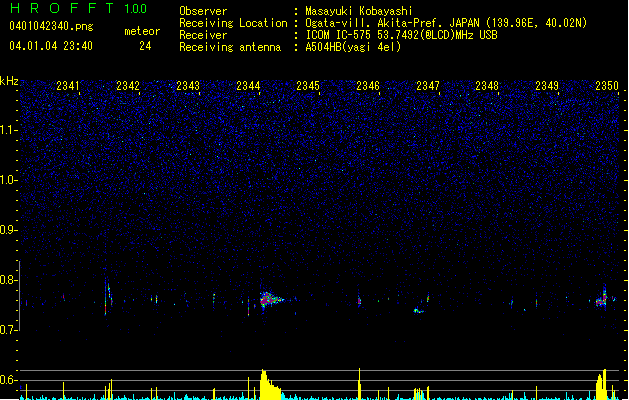
Task: Click the 'Receiving antenna' field label
Action: [230, 47]
